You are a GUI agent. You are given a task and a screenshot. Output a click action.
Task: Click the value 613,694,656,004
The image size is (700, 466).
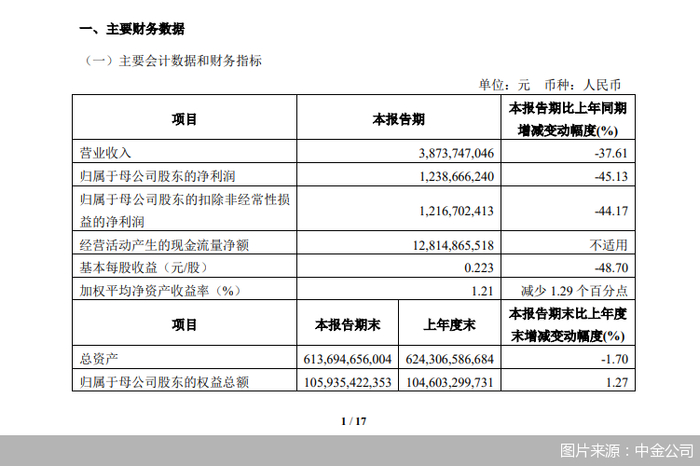(347, 359)
